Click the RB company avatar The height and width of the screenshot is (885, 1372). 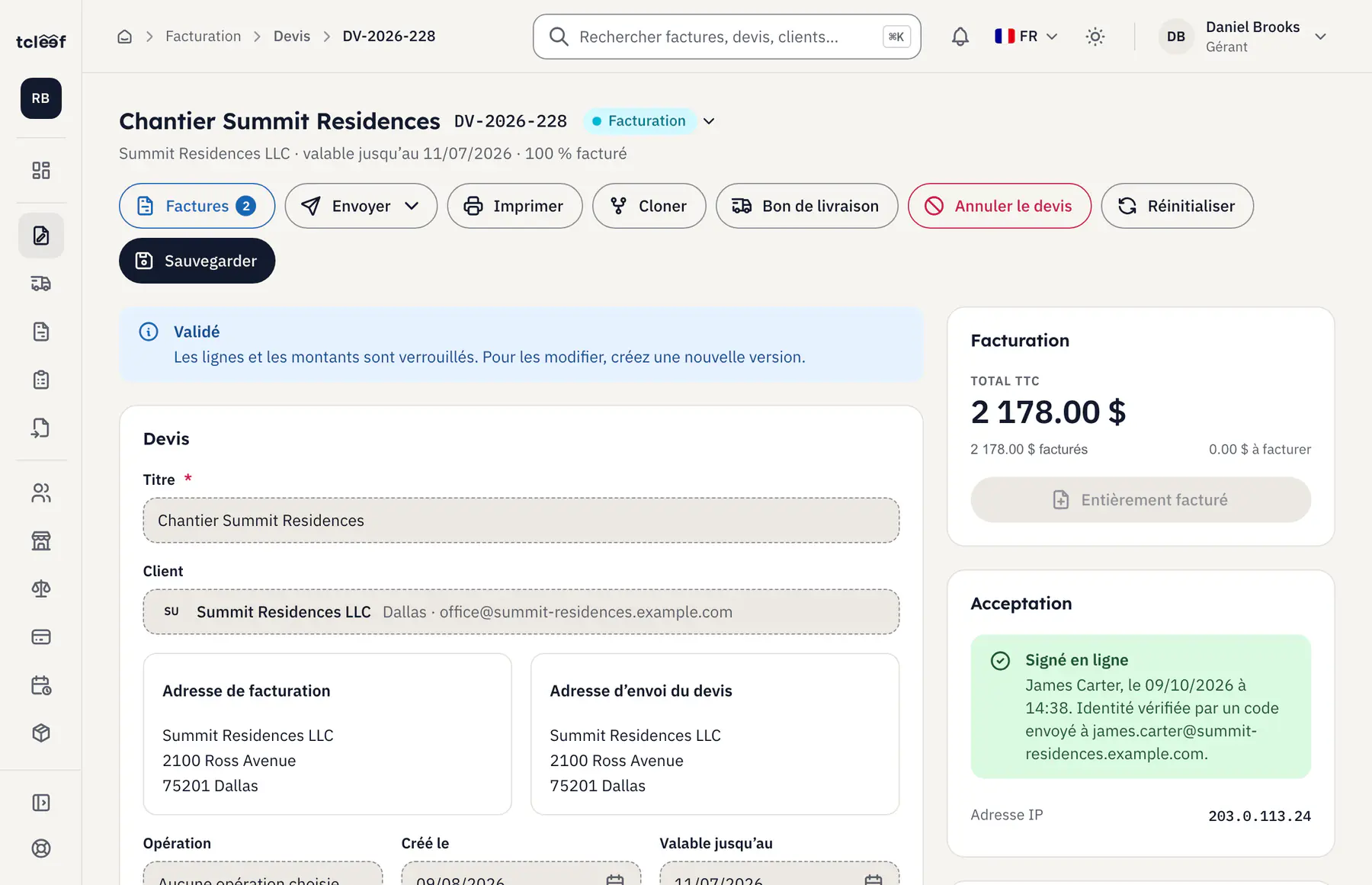pos(41,98)
